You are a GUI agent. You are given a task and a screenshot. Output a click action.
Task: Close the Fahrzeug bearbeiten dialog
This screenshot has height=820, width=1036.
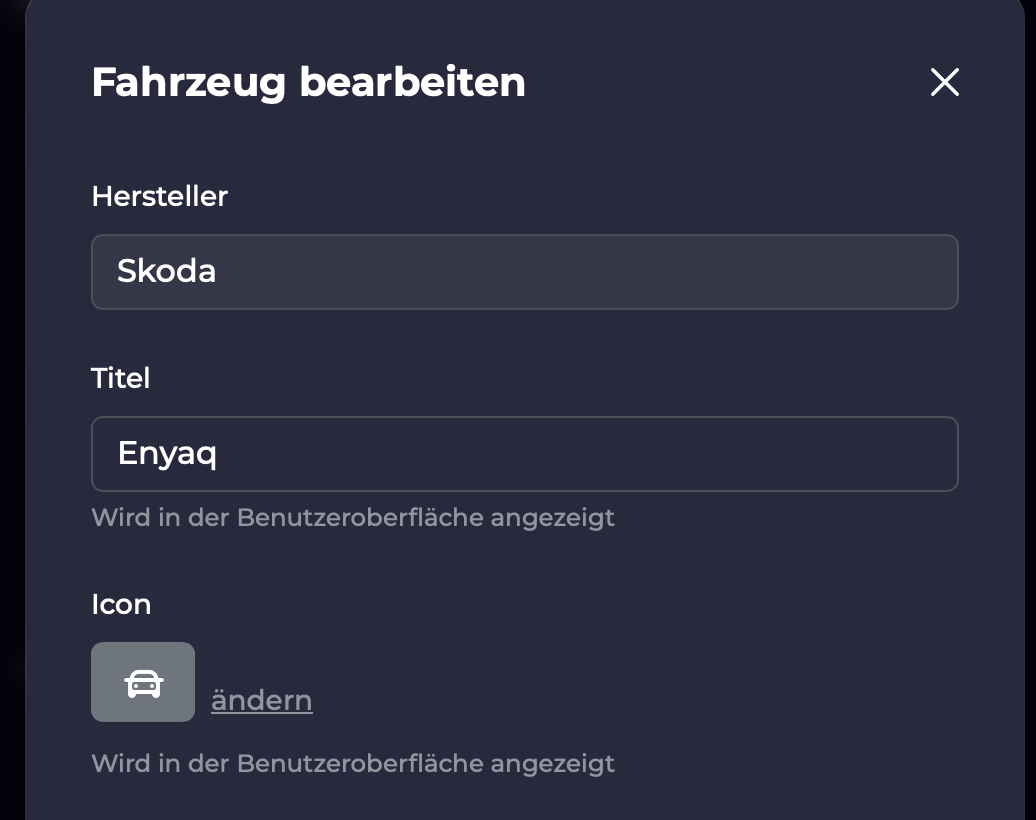[944, 83]
